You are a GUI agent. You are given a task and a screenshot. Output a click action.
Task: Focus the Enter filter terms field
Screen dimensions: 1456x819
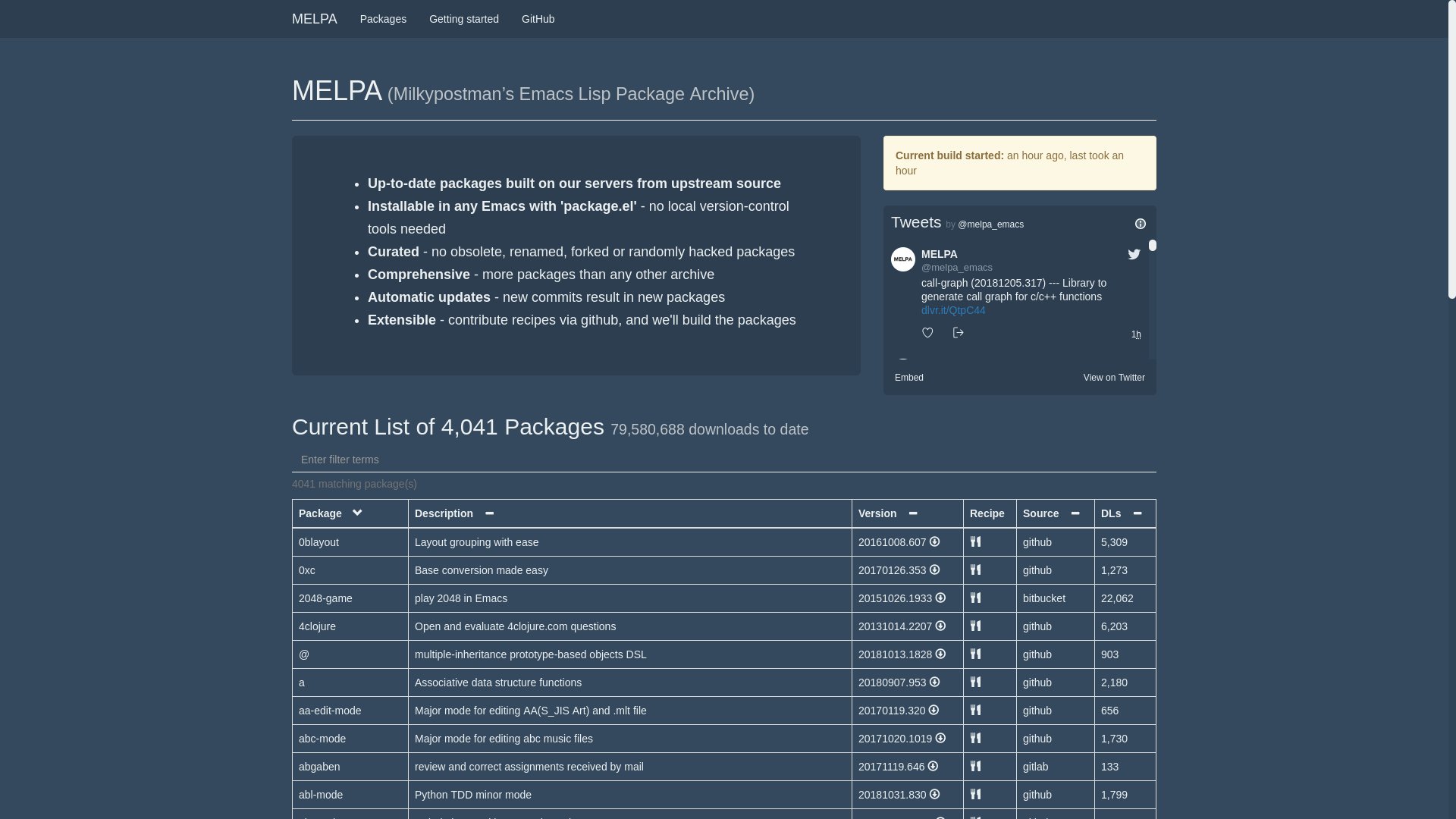(x=724, y=460)
